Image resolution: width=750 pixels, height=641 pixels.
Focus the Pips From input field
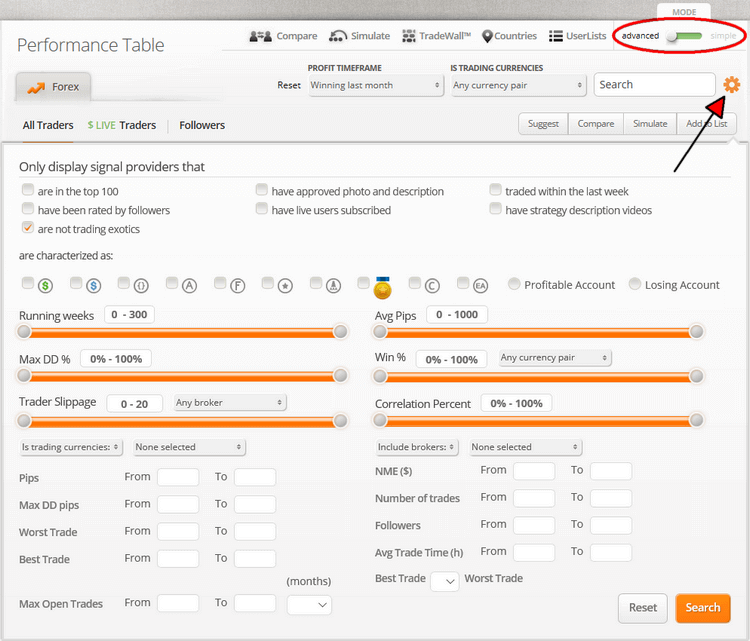coord(178,477)
